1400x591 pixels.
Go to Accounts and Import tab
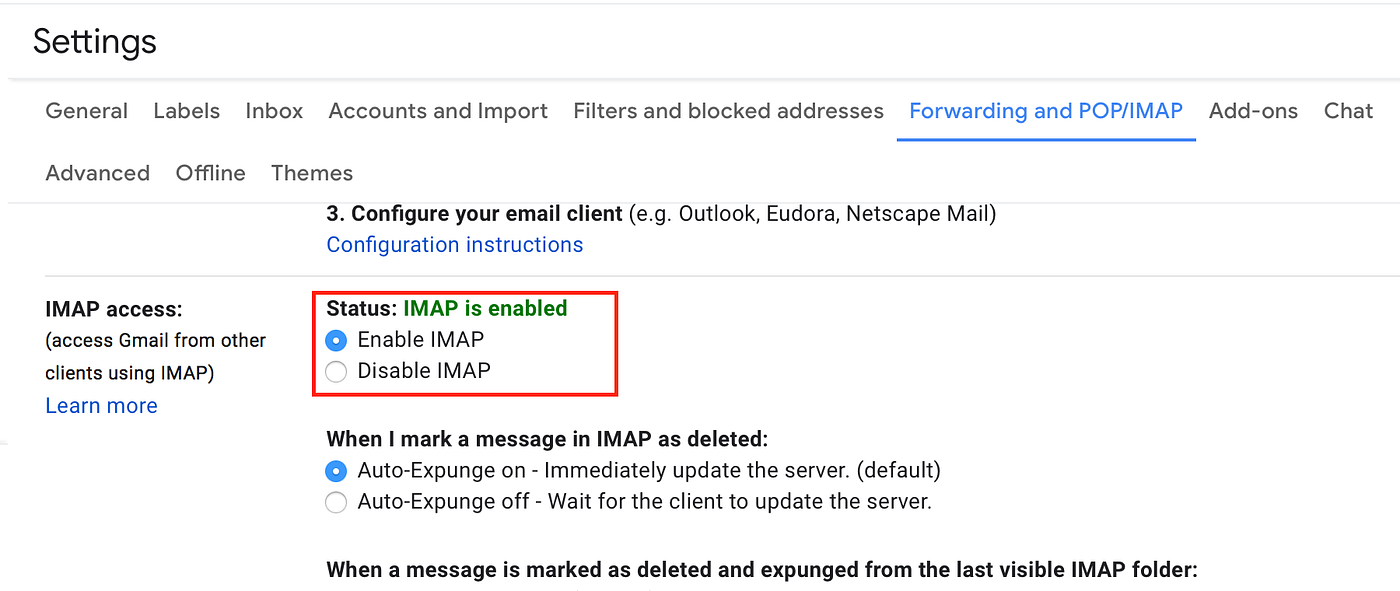pos(438,111)
